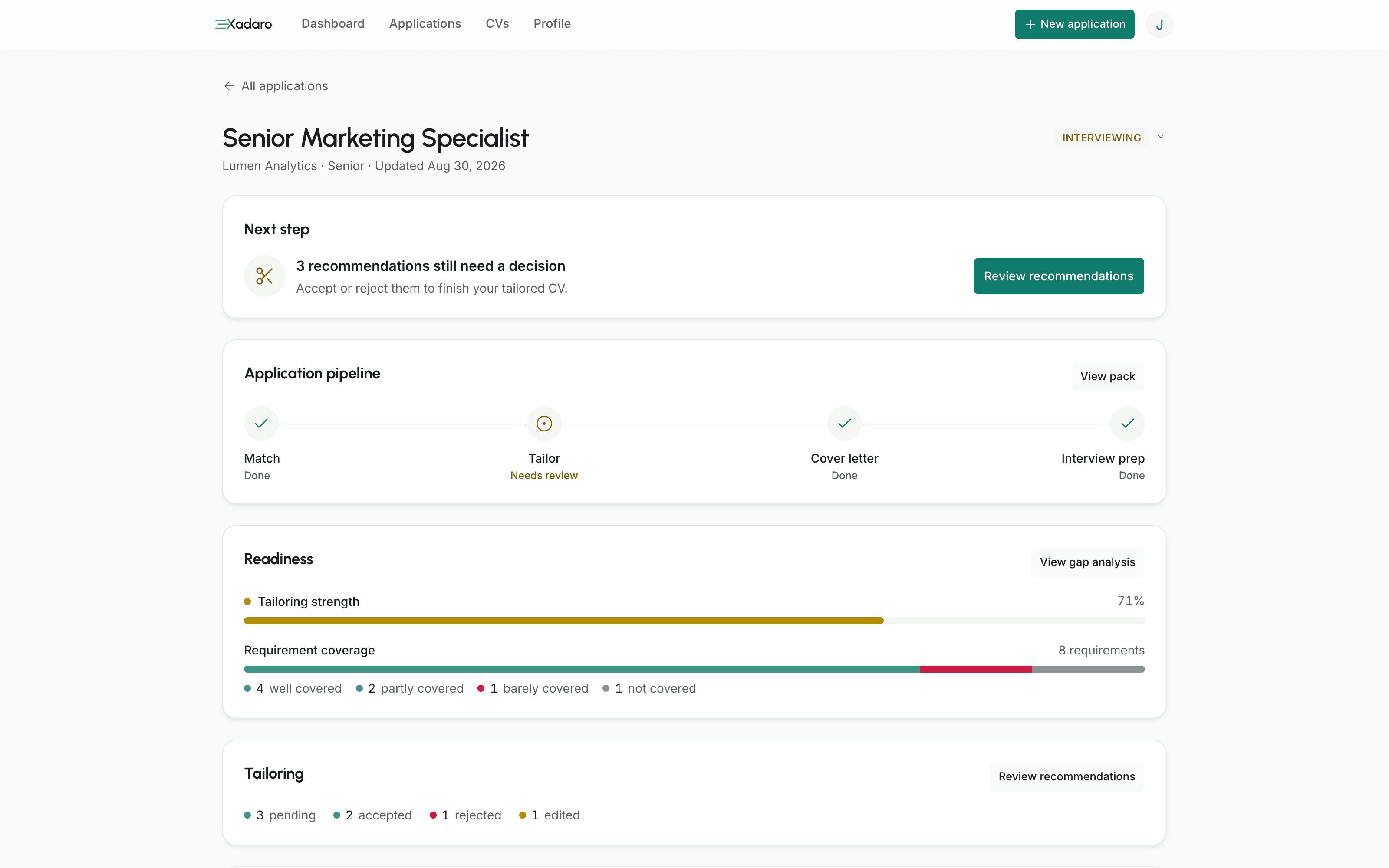
Task: Select the Interview prep step checkmark
Action: tap(1127, 424)
